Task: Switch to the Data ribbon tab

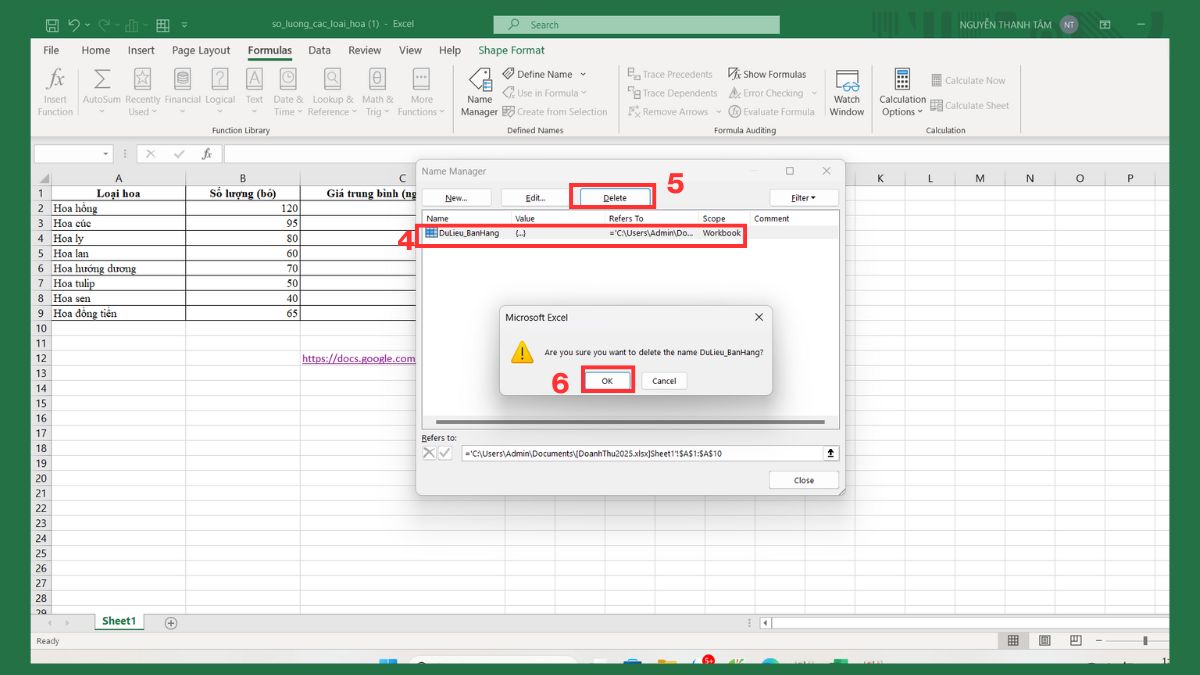Action: click(x=319, y=50)
